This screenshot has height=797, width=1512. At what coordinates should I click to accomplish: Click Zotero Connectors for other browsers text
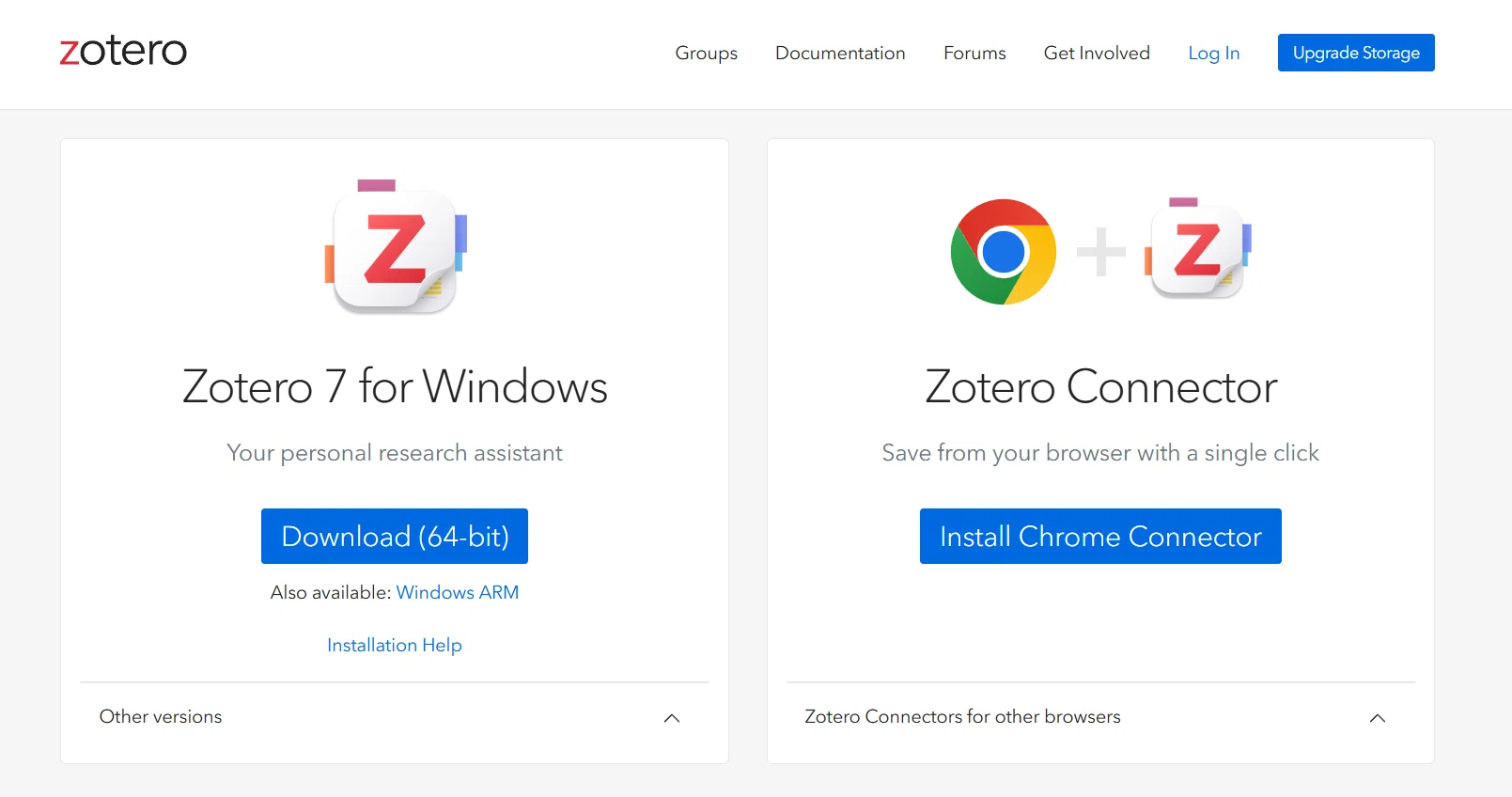[962, 716]
